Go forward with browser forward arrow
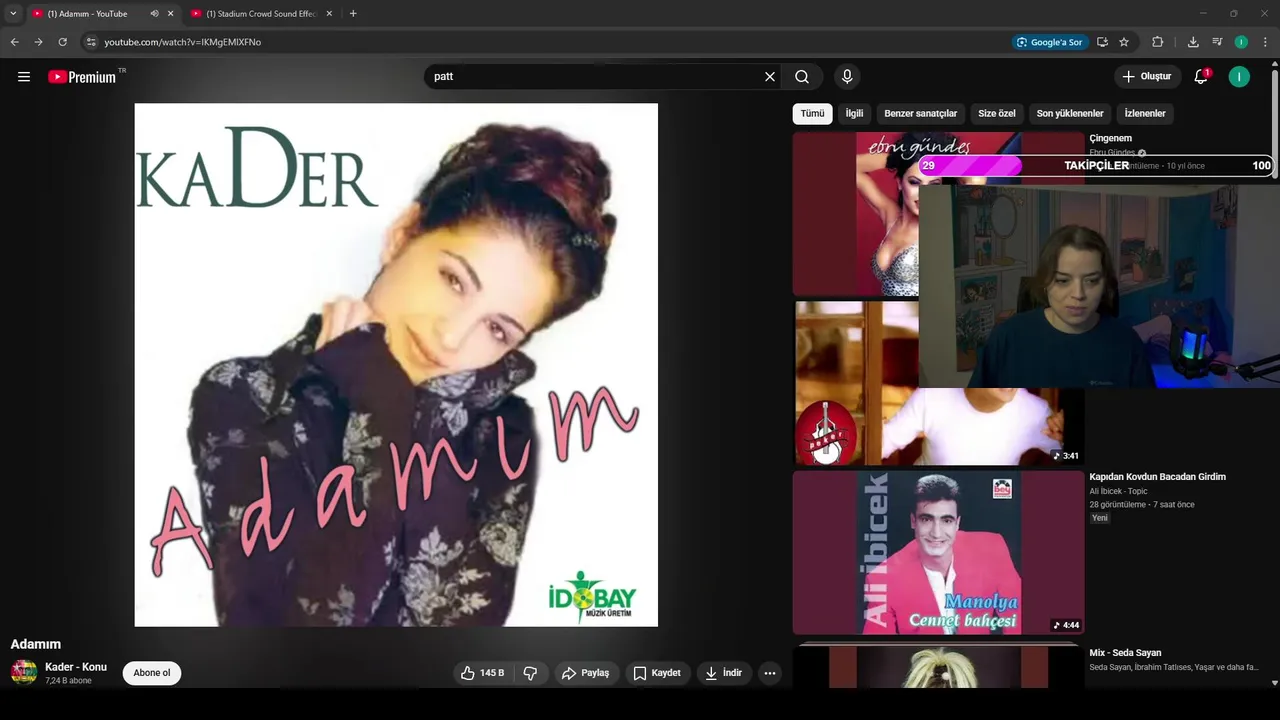Viewport: 1280px width, 720px height. pos(38,42)
